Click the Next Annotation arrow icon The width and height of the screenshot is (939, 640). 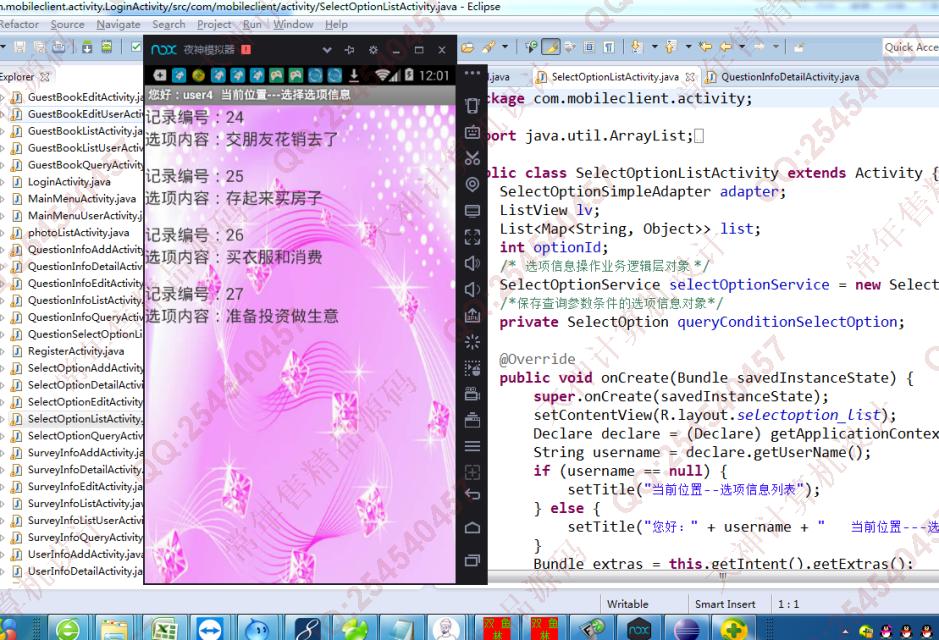pos(635,47)
